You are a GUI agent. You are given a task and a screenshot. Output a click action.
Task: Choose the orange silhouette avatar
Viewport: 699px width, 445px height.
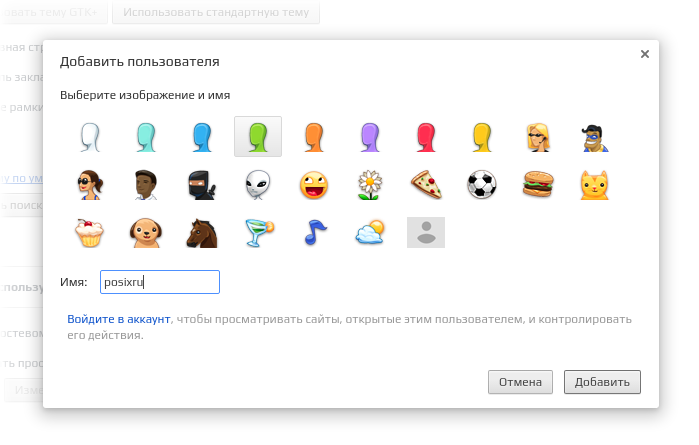tap(314, 137)
